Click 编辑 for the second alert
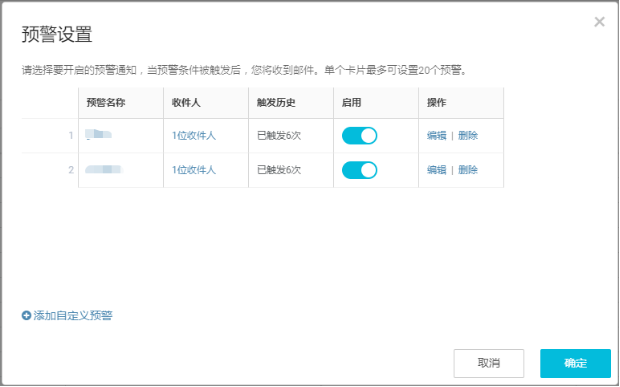The width and height of the screenshot is (620, 387). 437,170
